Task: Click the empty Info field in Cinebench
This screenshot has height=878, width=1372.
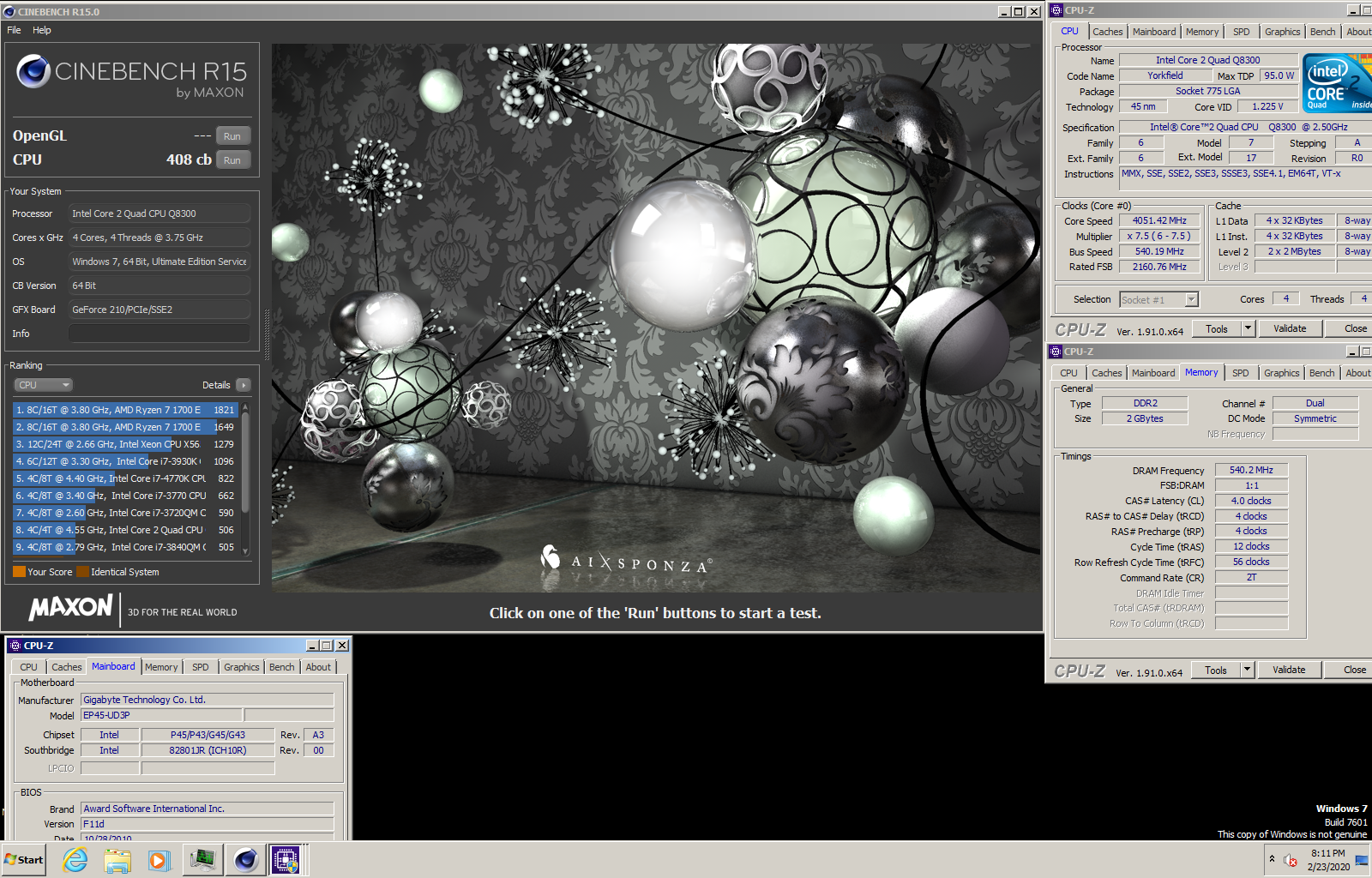Action: [159, 334]
